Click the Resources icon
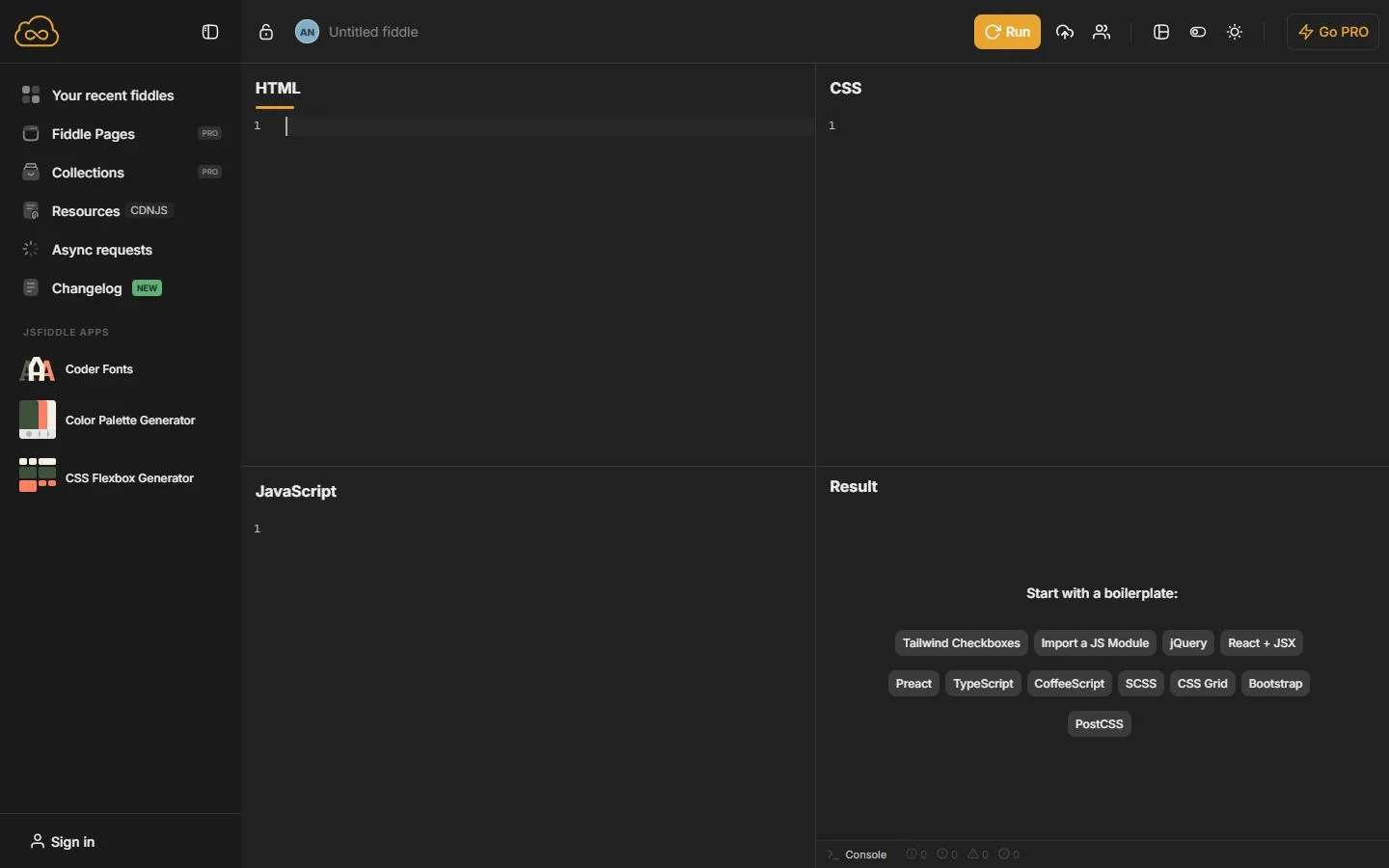 (x=31, y=210)
